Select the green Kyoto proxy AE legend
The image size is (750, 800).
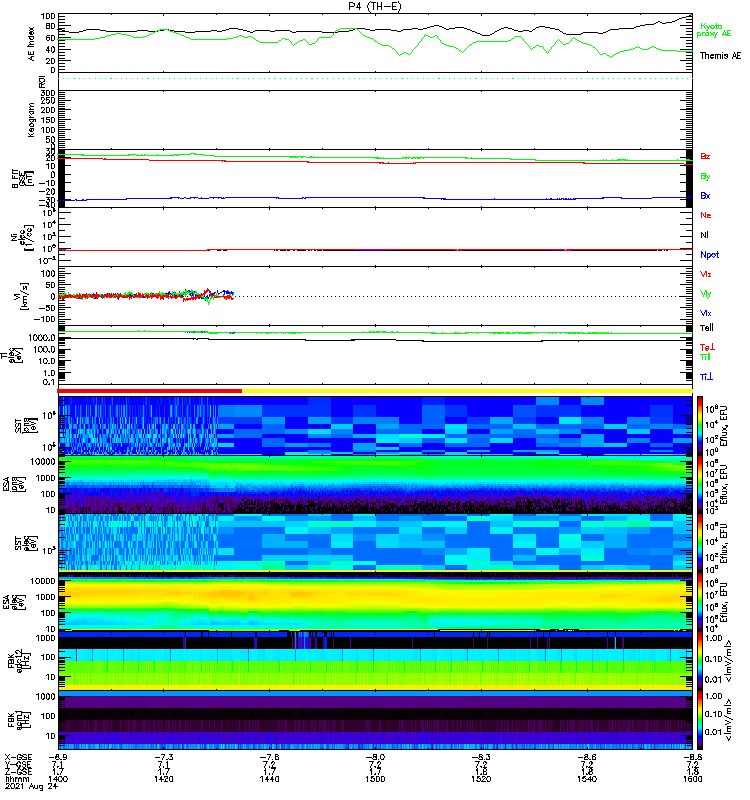click(x=714, y=30)
